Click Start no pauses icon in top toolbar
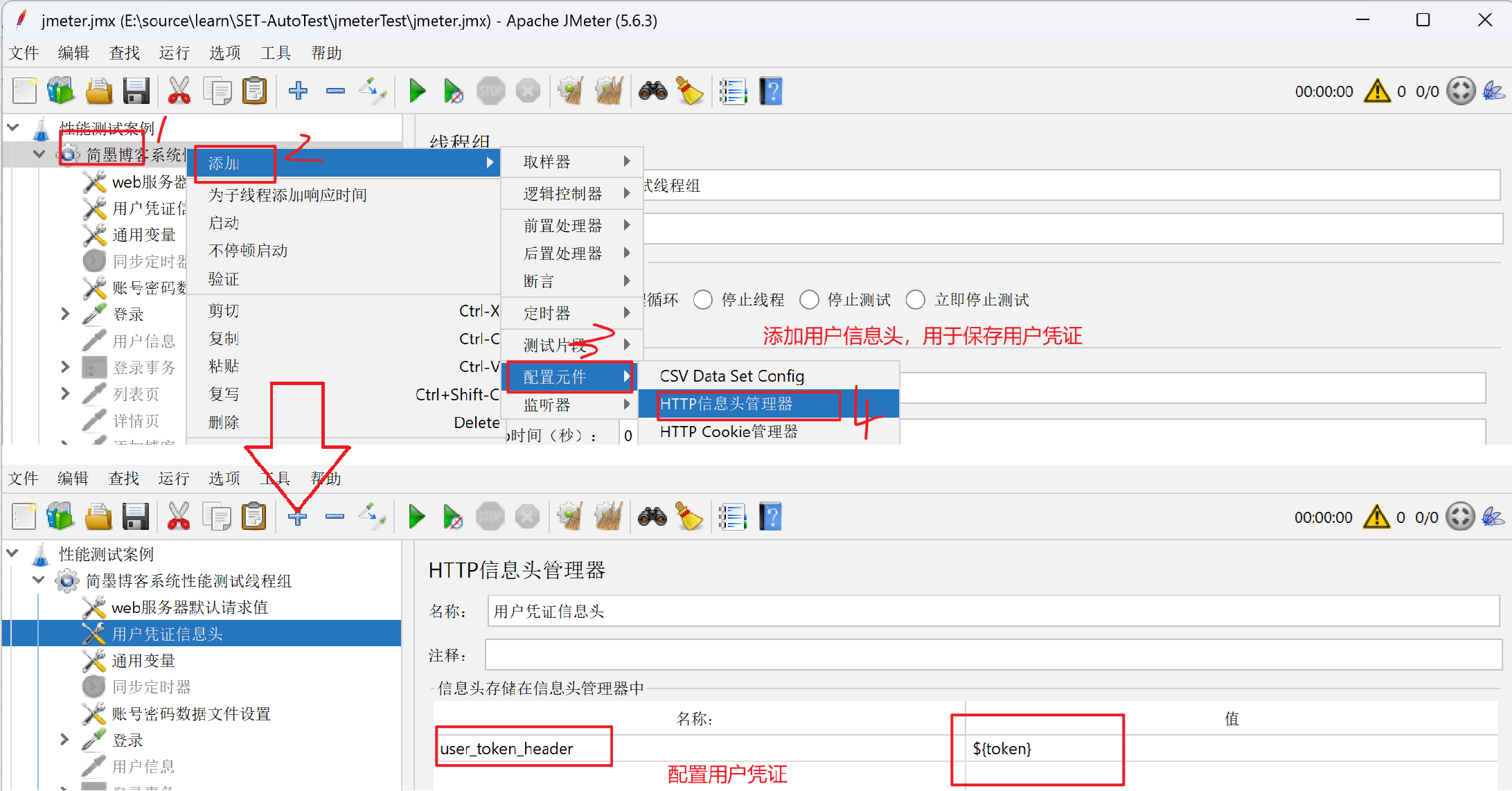 click(x=453, y=91)
